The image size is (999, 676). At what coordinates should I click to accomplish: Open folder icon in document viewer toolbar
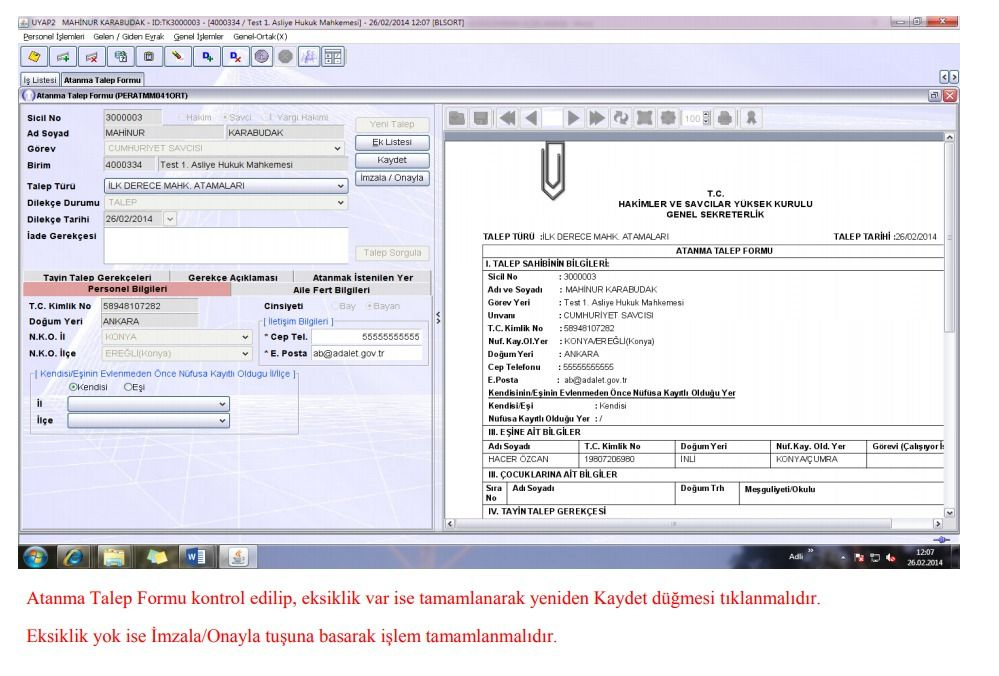click(x=457, y=118)
